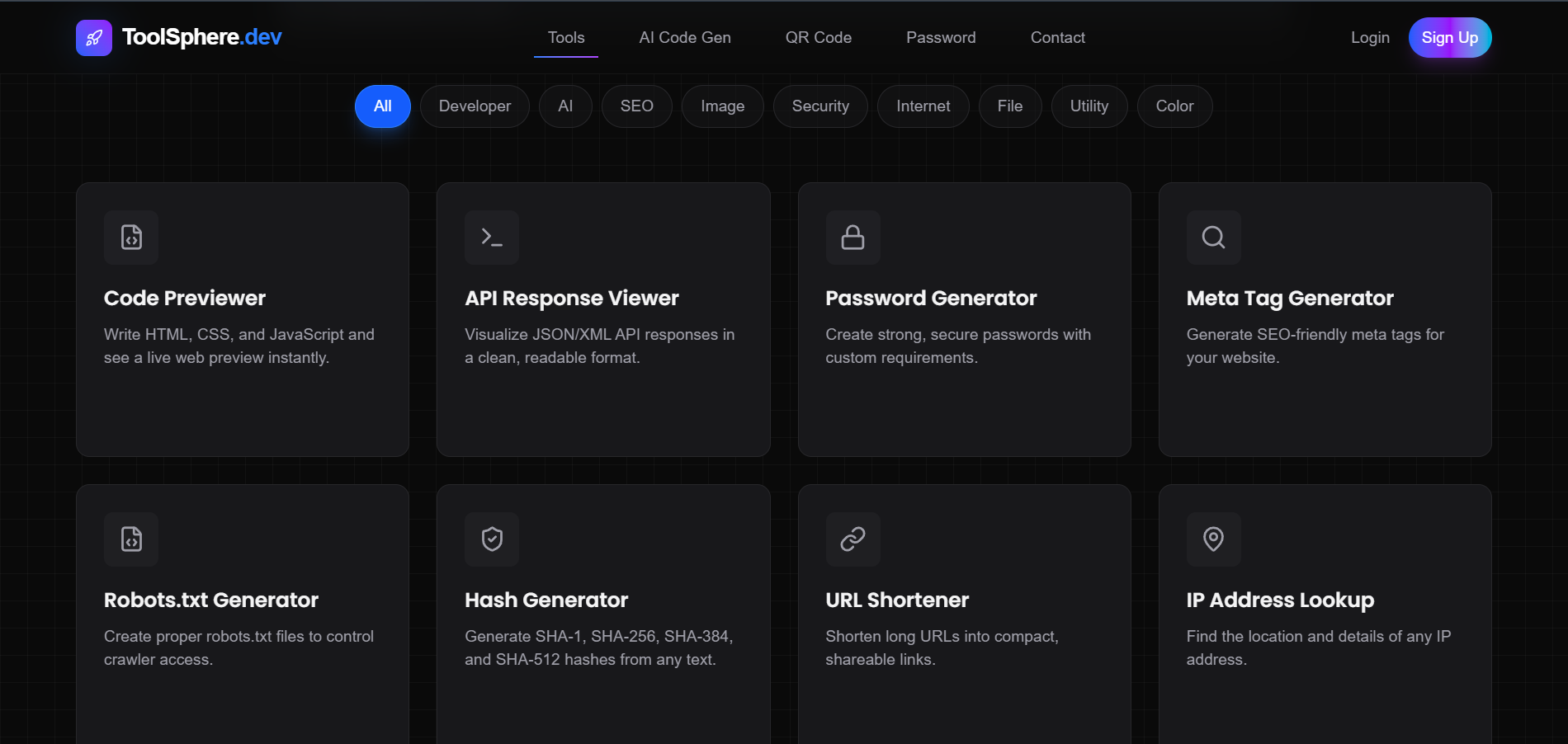Switch to the AI Code Gen tab
Screen dimensions: 1568x744
[684, 37]
